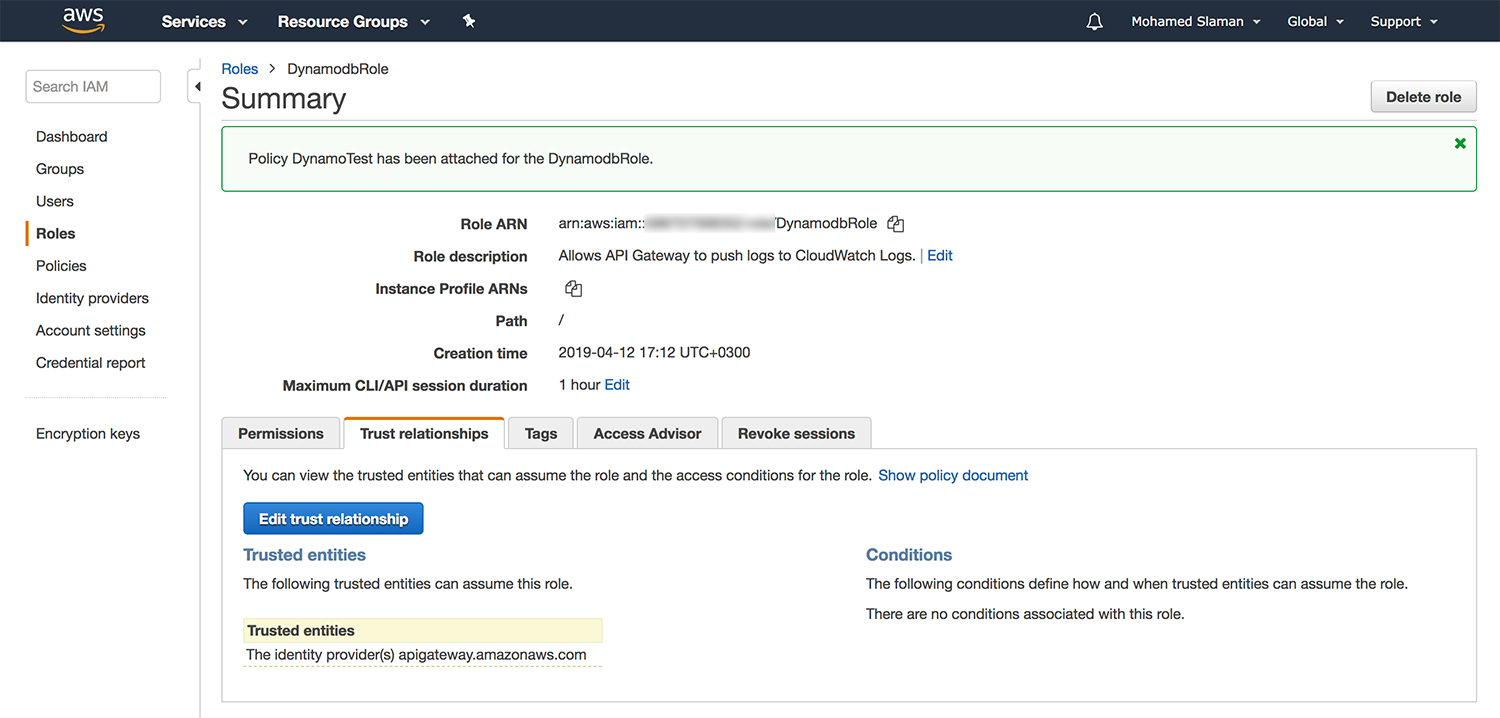Open the notifications bell icon

pos(1094,21)
